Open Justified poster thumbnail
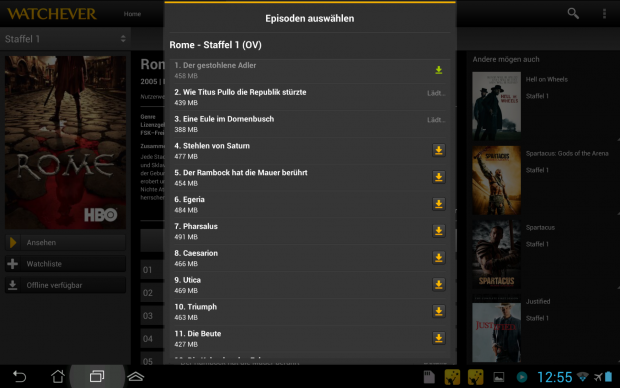Screen dimensions: 620x388 point(496,328)
